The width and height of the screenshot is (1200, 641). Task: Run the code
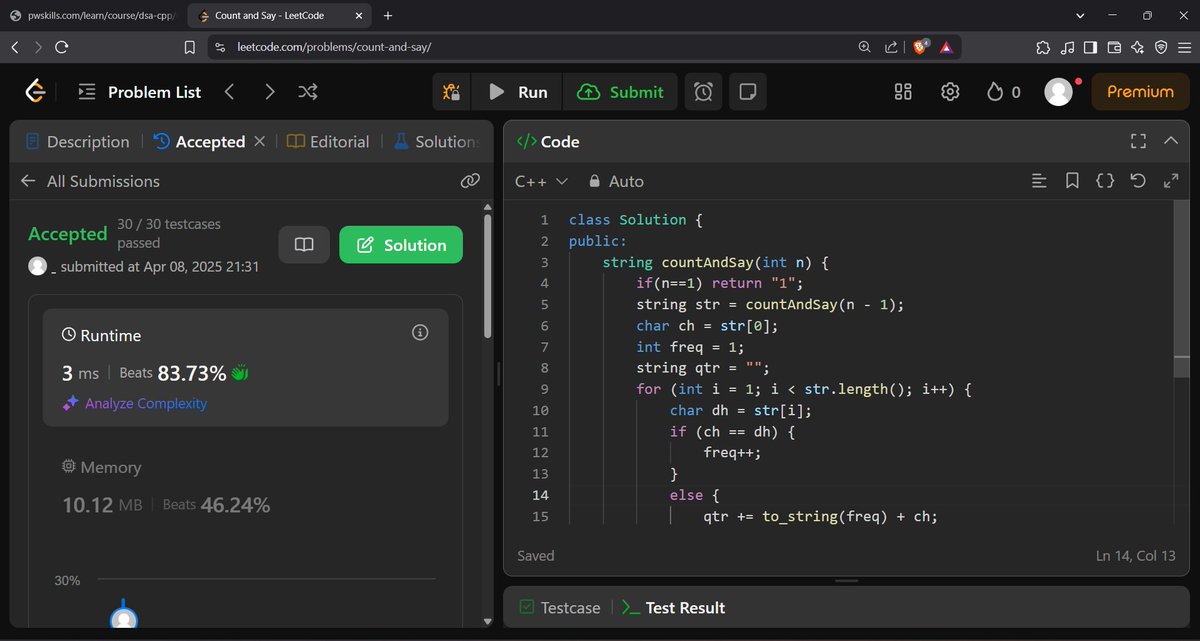tap(517, 92)
